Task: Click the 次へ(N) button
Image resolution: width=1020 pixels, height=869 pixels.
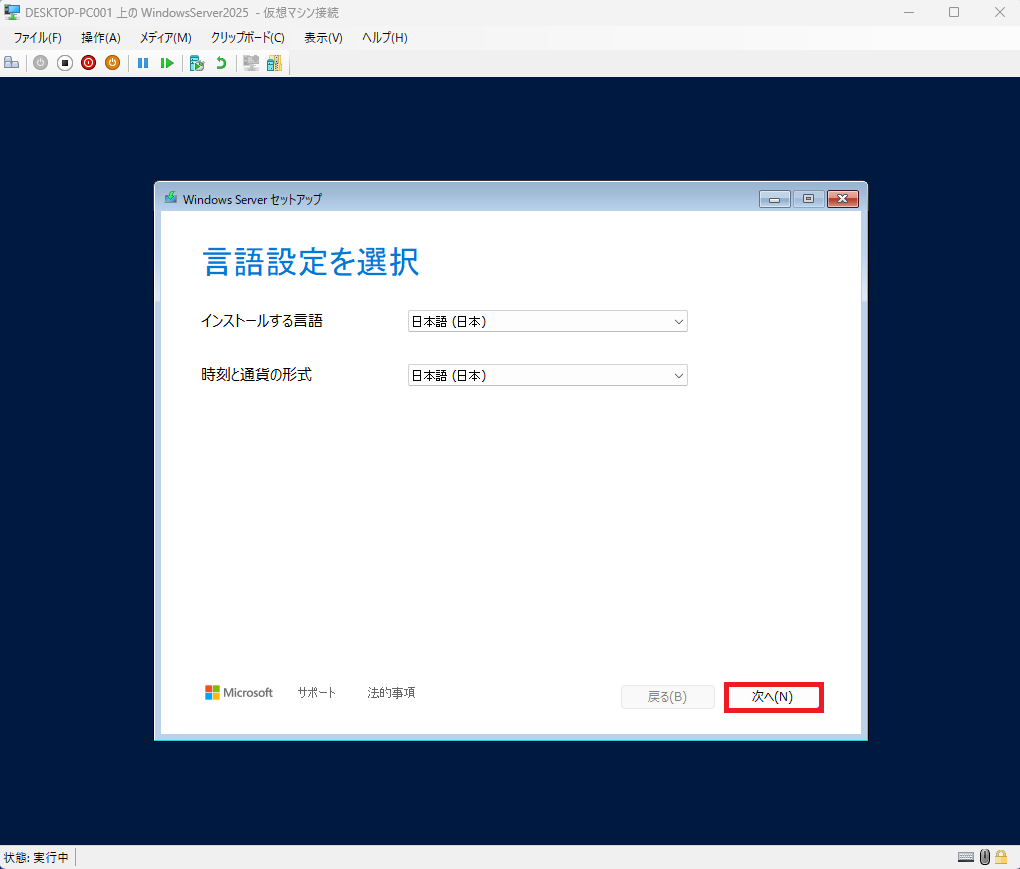Action: point(773,697)
